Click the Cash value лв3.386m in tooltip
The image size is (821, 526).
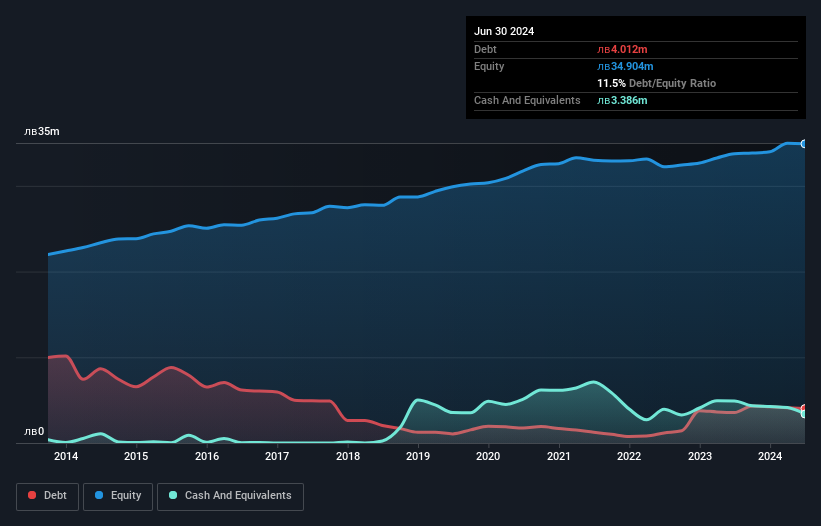pyautogui.click(x=622, y=100)
